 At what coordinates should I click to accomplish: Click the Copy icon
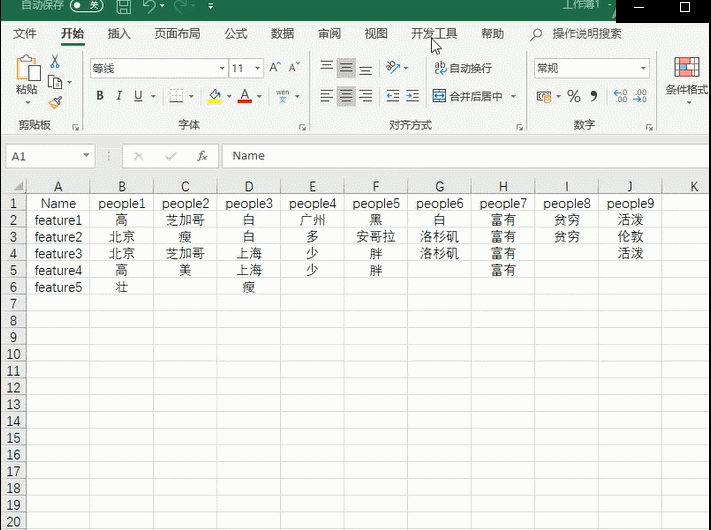coord(55,82)
